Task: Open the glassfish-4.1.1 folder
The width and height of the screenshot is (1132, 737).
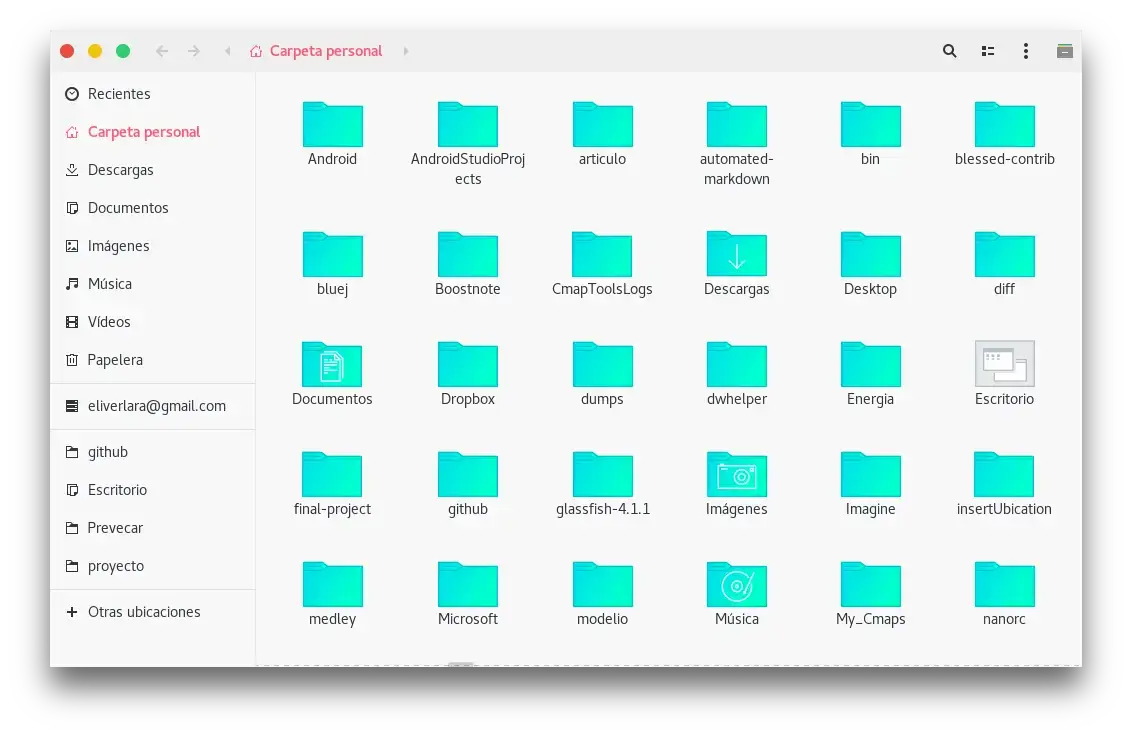Action: pos(602,474)
